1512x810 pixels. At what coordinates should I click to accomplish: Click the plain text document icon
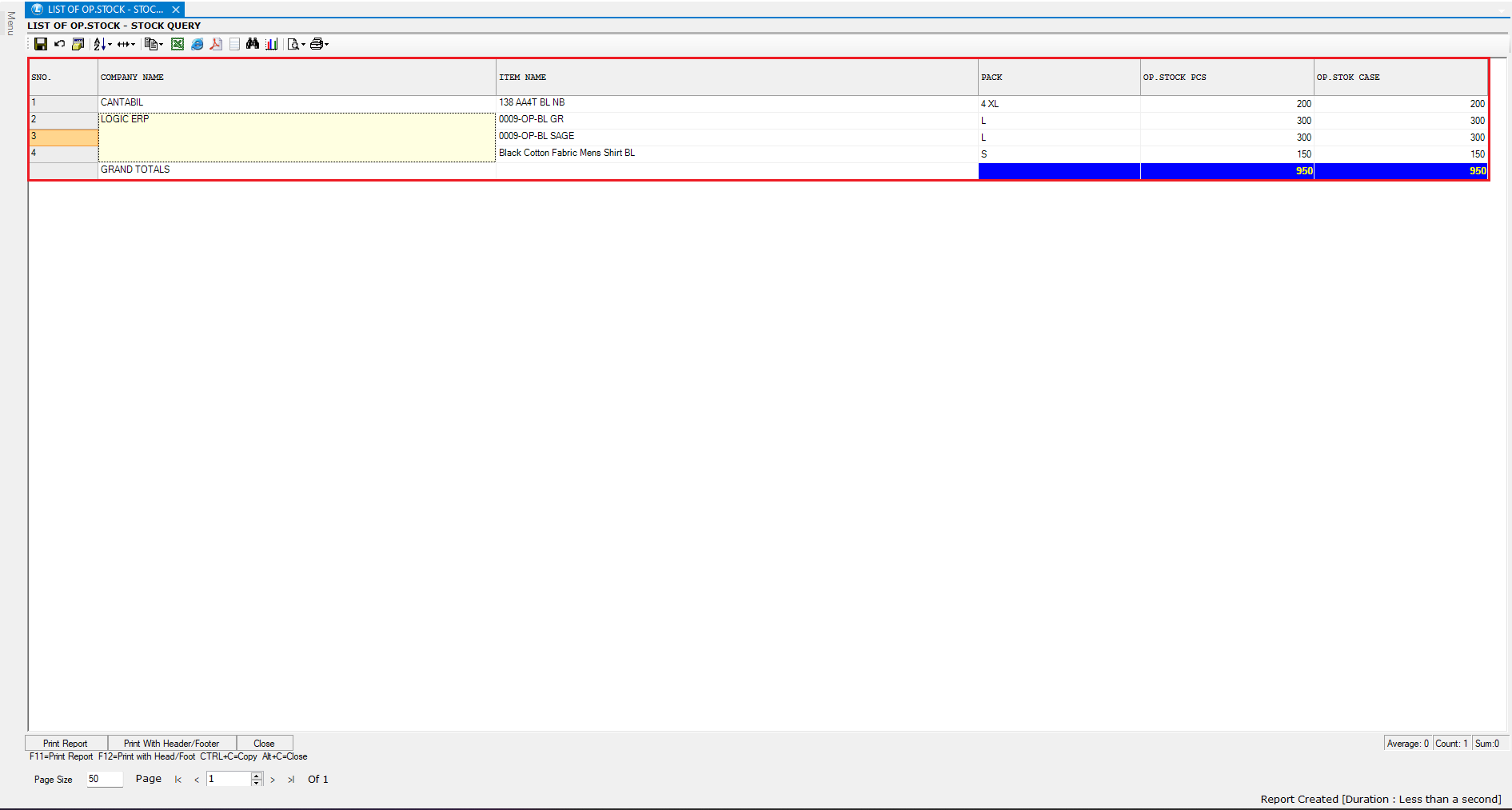click(234, 44)
